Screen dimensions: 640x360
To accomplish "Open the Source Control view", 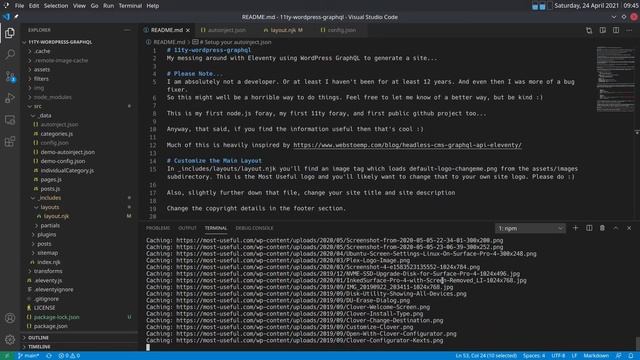I will coord(10,76).
